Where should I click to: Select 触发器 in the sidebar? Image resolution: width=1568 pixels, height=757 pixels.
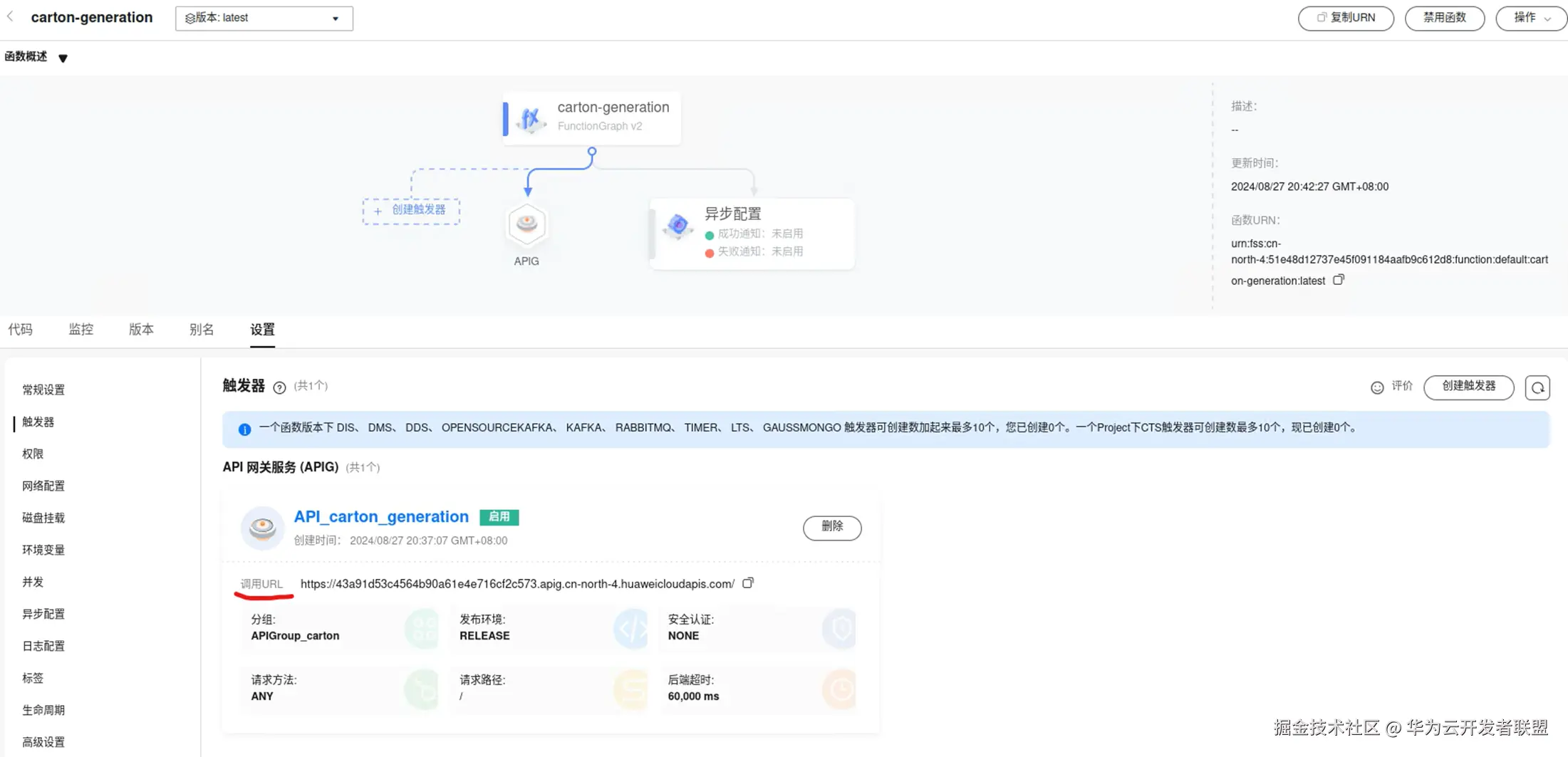pyautogui.click(x=38, y=422)
